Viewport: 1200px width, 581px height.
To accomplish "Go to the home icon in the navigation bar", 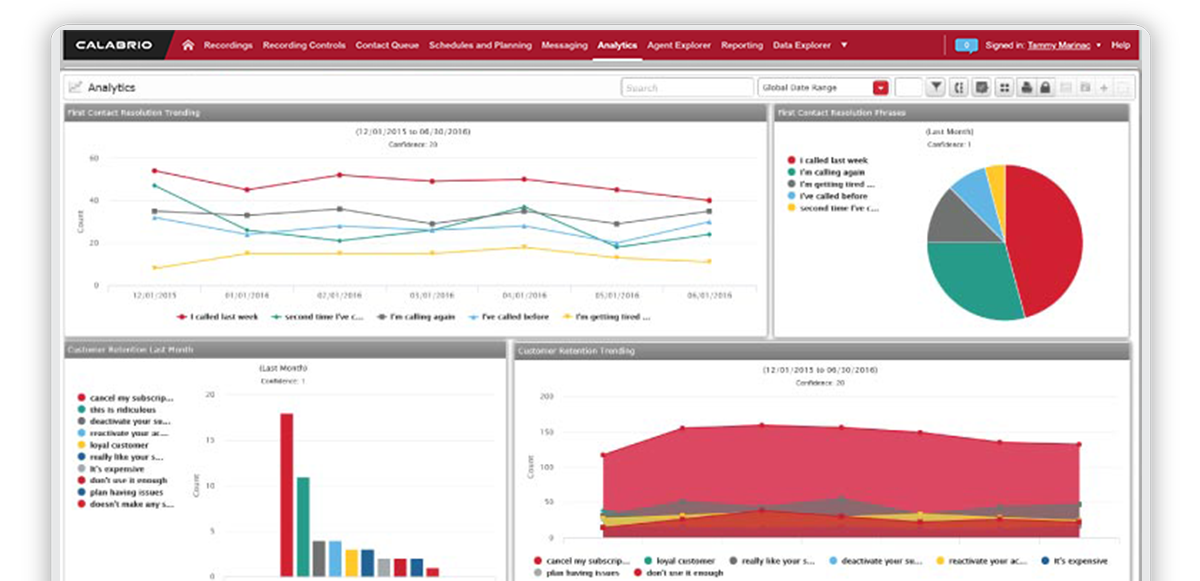I will pyautogui.click(x=188, y=45).
